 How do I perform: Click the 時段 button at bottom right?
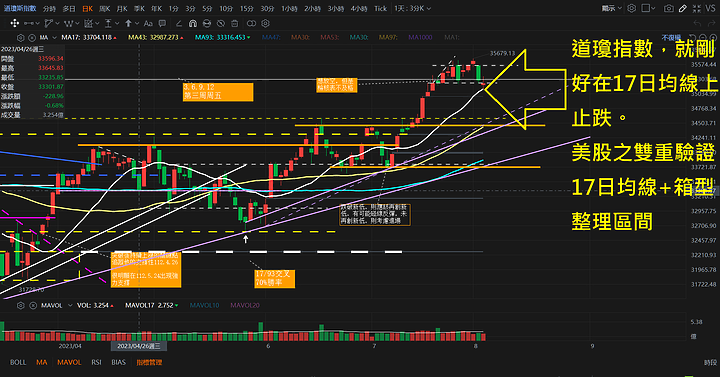710,362
